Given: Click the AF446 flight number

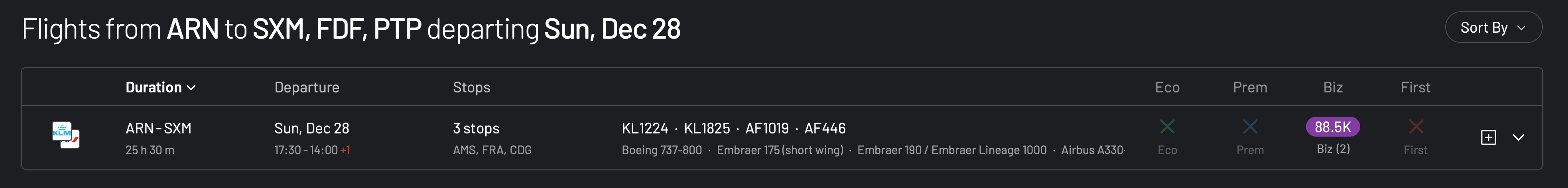Looking at the screenshot, I should point(825,128).
